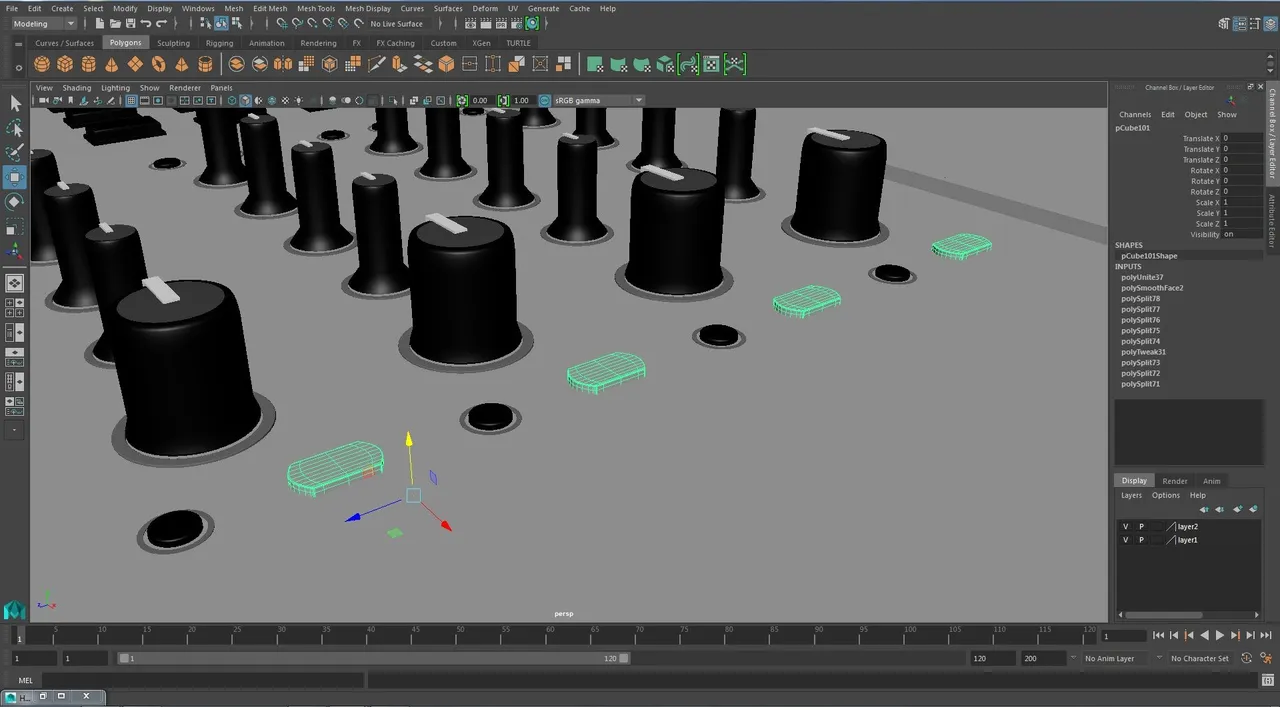Click the create layer from selected icon
1280x707 pixels.
tap(1253, 509)
